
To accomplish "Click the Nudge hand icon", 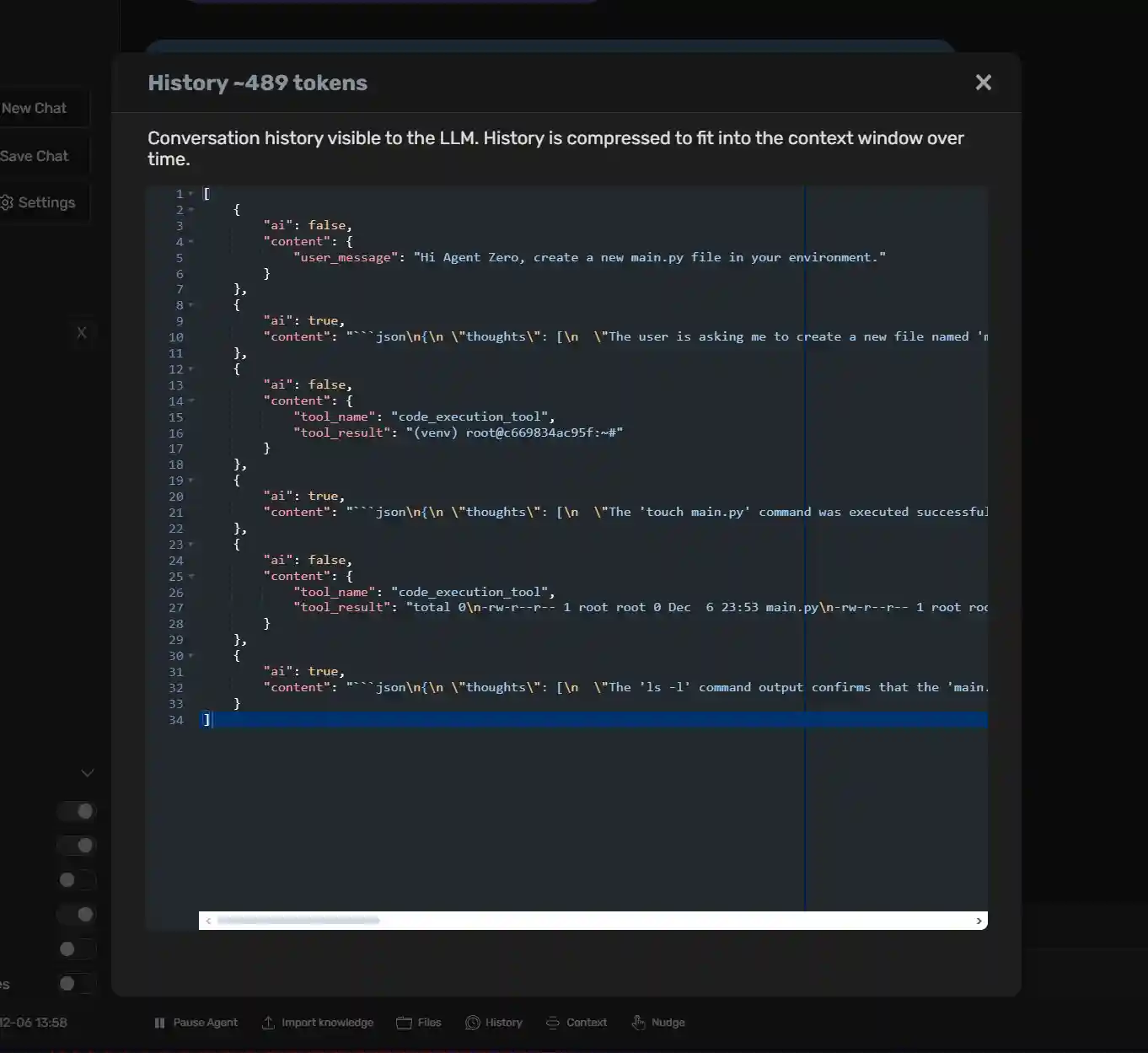I will pos(638,1023).
